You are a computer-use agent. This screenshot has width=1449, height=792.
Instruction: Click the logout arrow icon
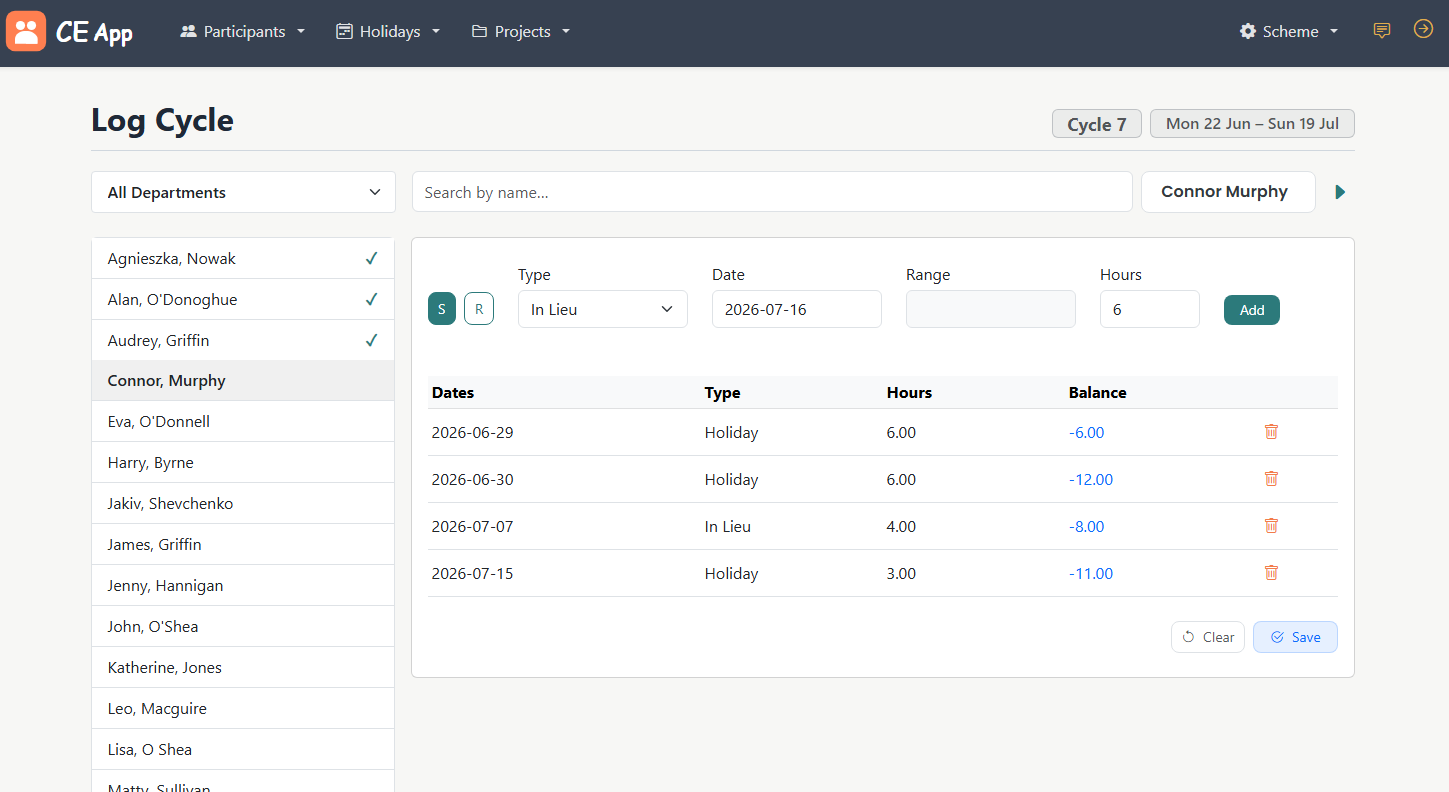point(1423,30)
